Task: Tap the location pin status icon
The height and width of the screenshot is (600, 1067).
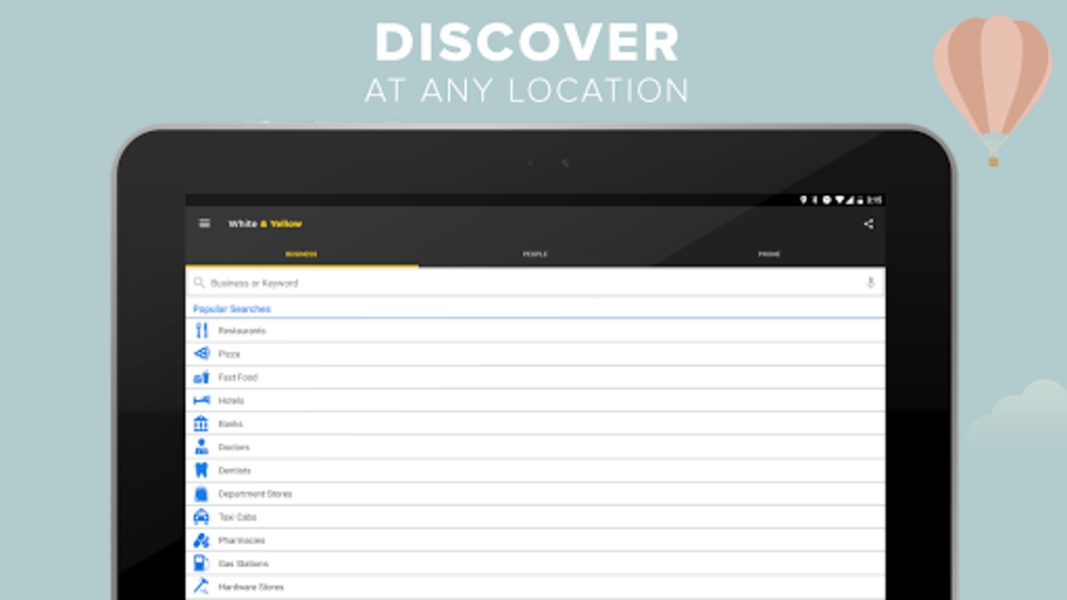Action: tap(803, 200)
